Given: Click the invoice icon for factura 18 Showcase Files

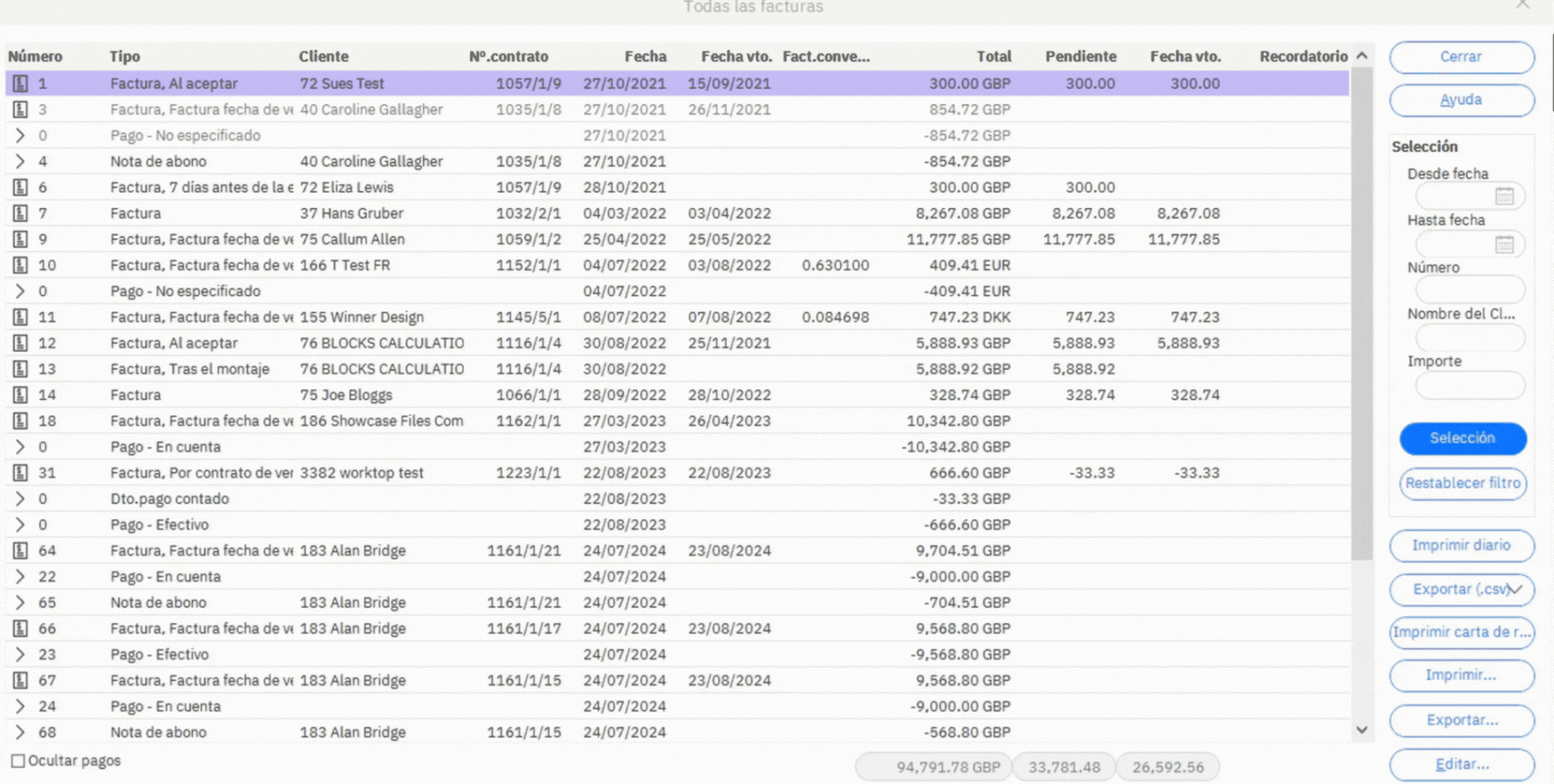Looking at the screenshot, I should coord(20,420).
